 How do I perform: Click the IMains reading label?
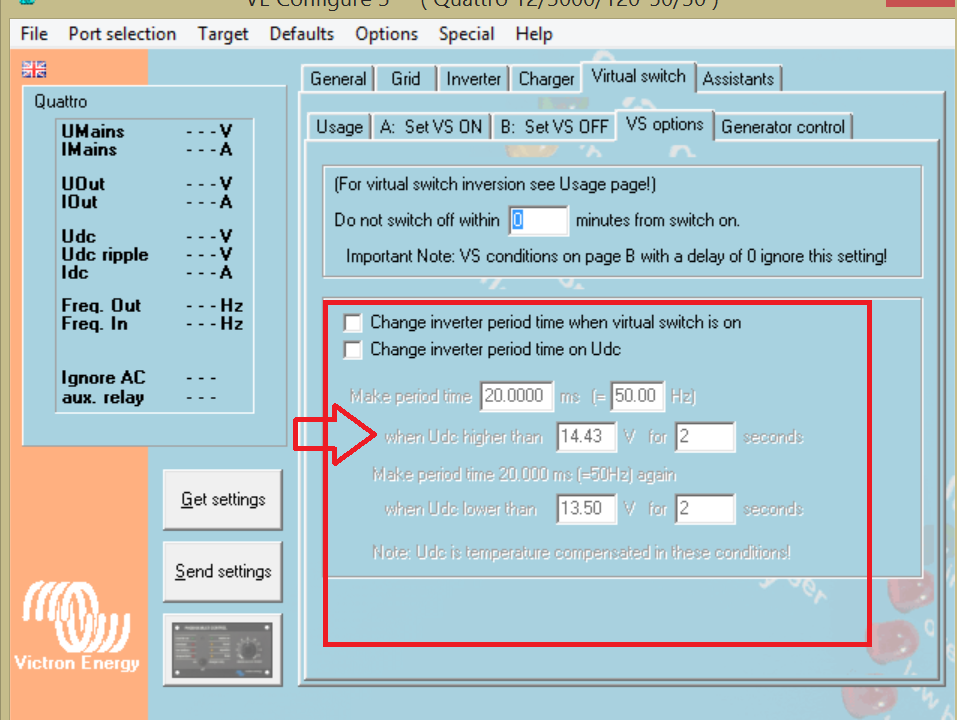(x=89, y=149)
